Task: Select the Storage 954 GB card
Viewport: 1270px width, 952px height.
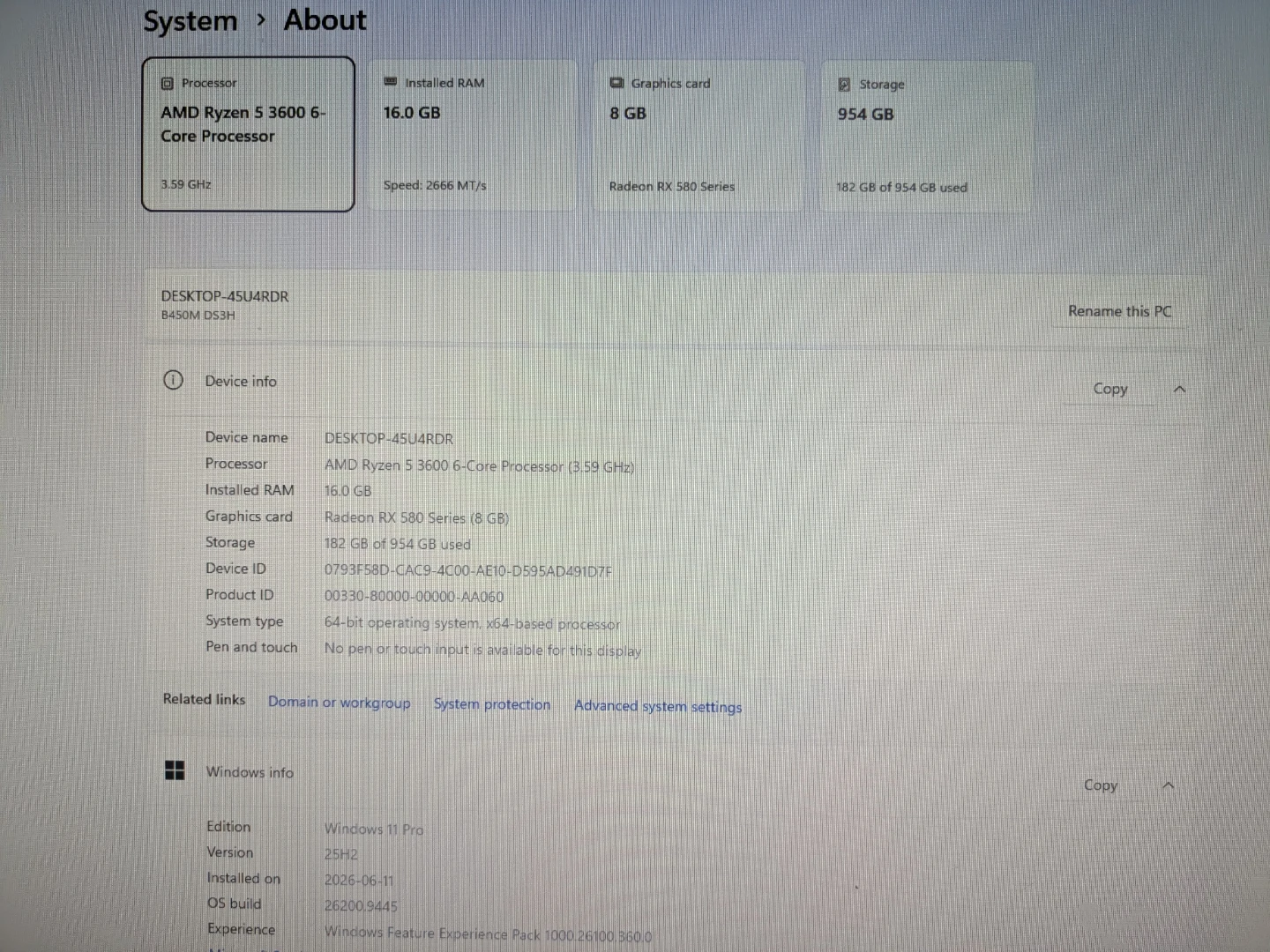Action: [927, 137]
